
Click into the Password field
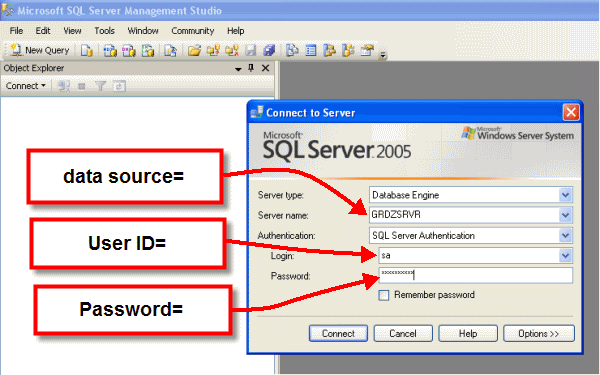pyautogui.click(x=476, y=275)
